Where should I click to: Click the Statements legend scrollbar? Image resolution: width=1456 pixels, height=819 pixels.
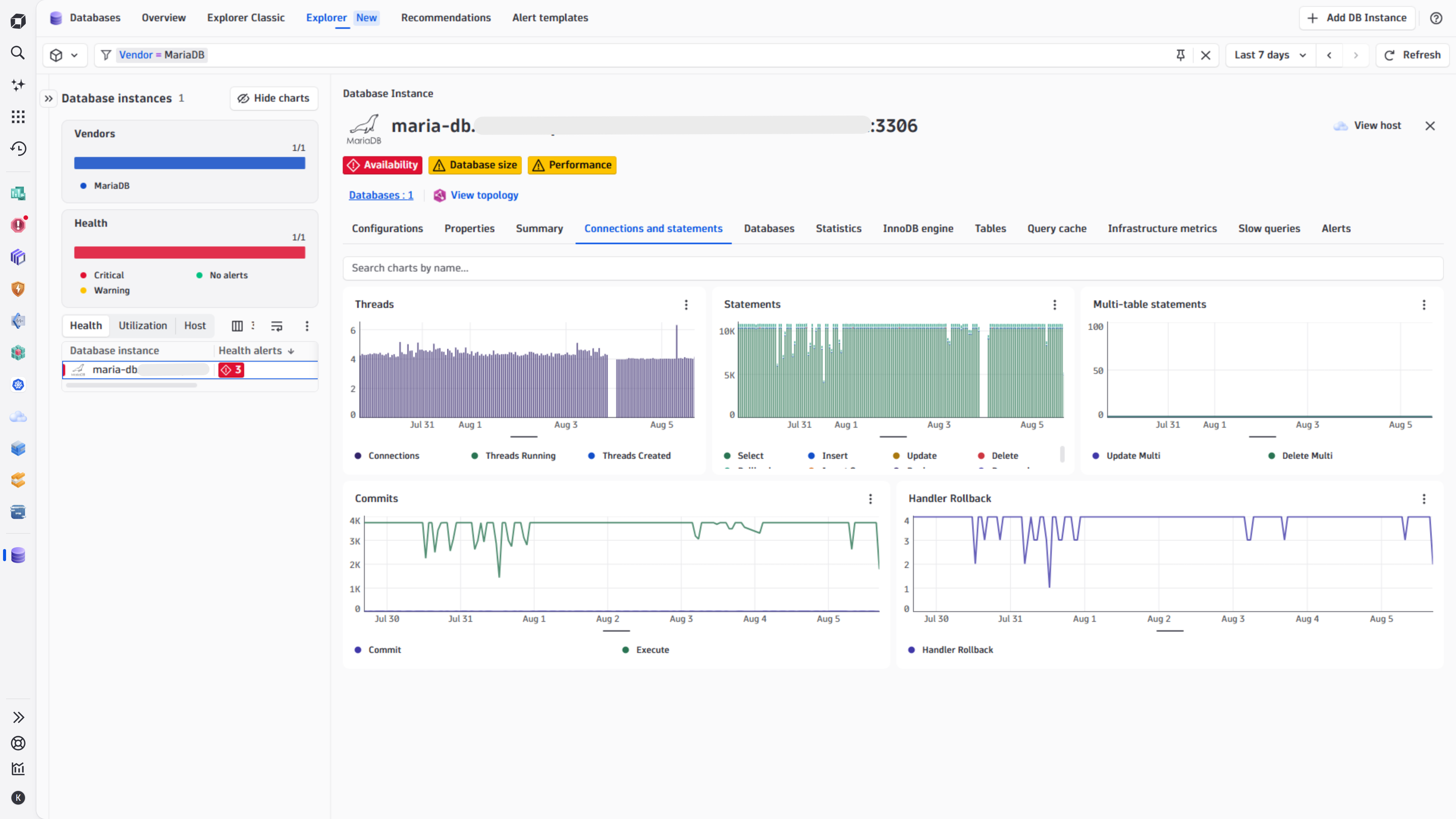1062,454
